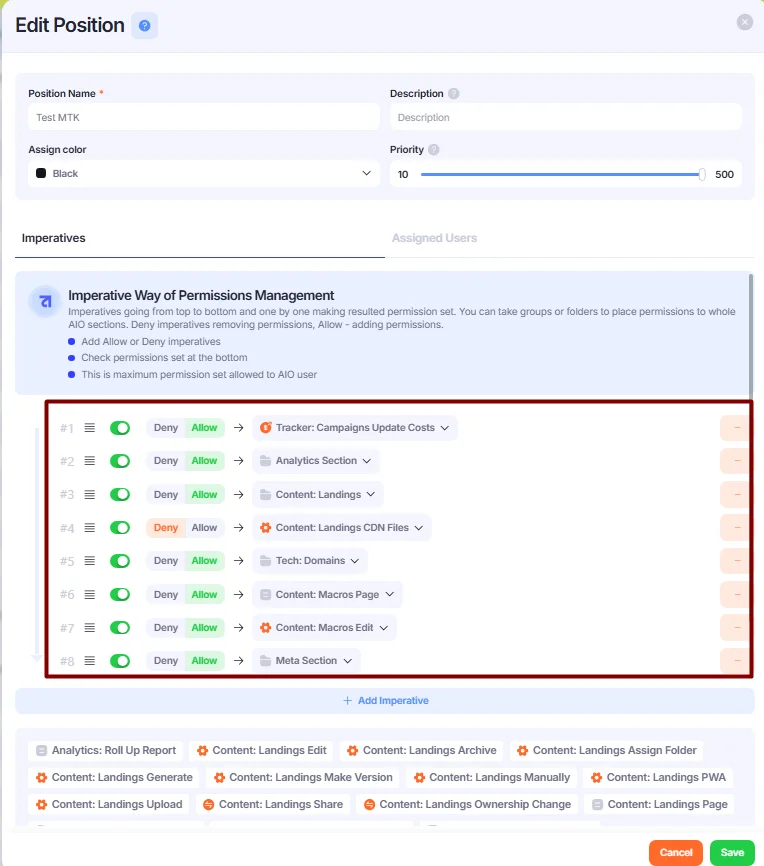764x866 pixels.
Task: Click the minus icon on Tech: Domains row
Action: point(736,561)
